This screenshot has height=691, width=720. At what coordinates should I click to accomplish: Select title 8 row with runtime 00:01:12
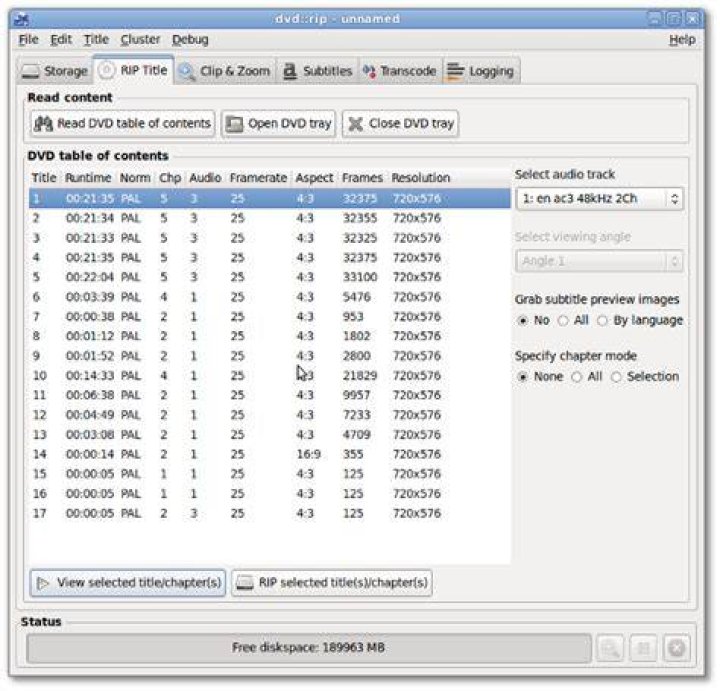pyautogui.click(x=270, y=337)
